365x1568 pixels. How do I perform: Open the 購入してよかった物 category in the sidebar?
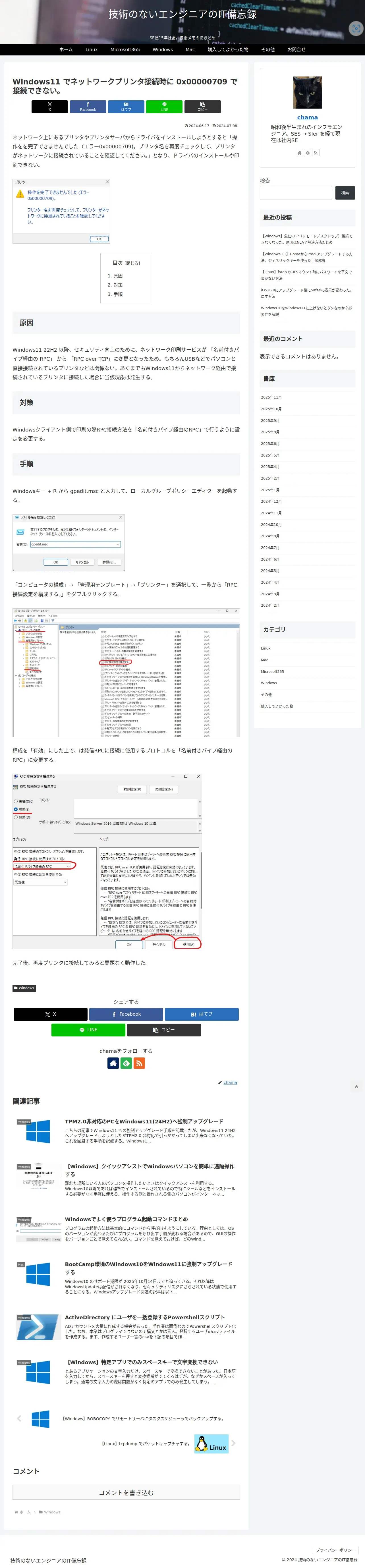click(x=277, y=706)
